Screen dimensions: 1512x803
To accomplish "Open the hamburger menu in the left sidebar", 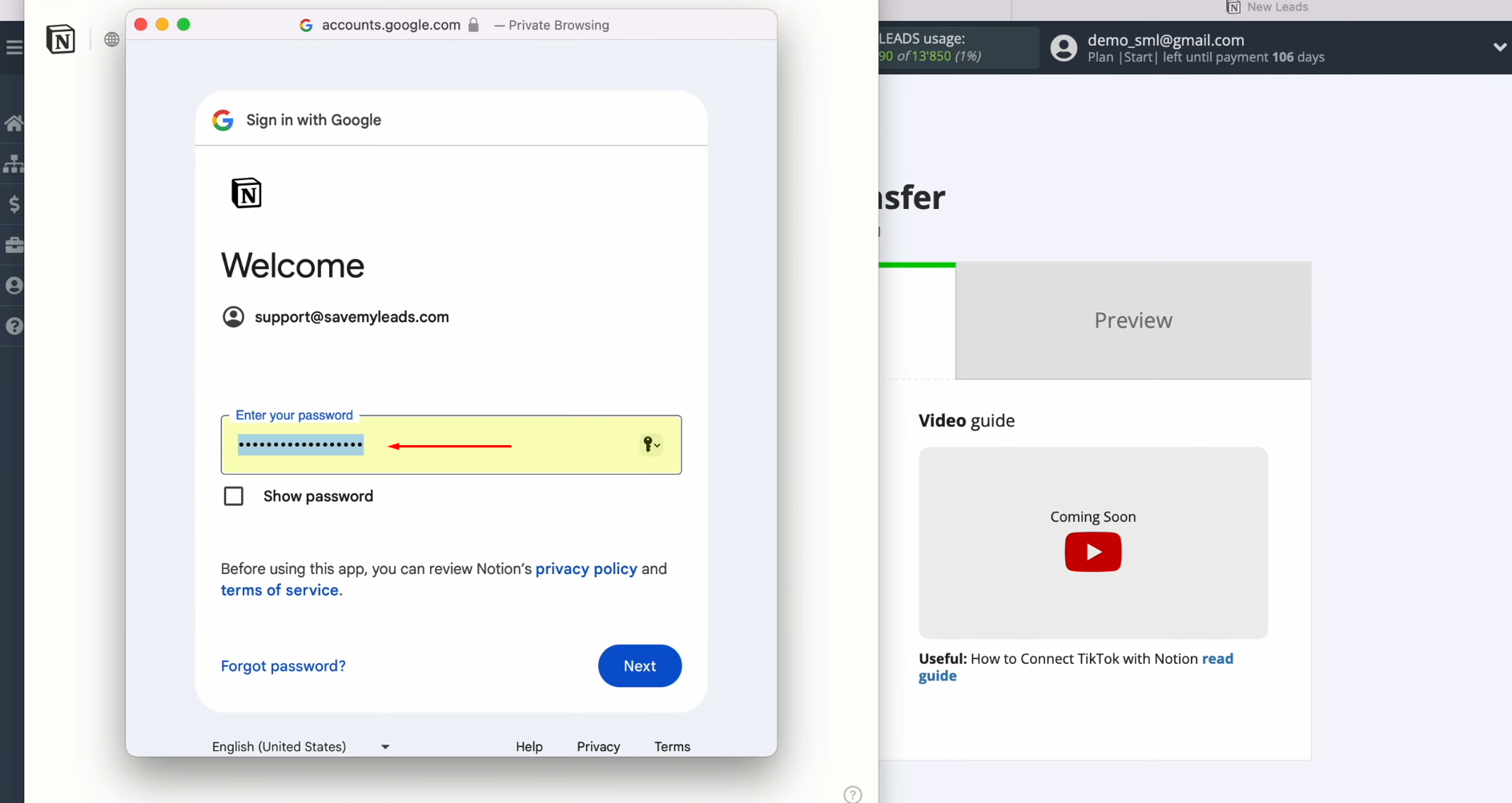I will [x=14, y=47].
